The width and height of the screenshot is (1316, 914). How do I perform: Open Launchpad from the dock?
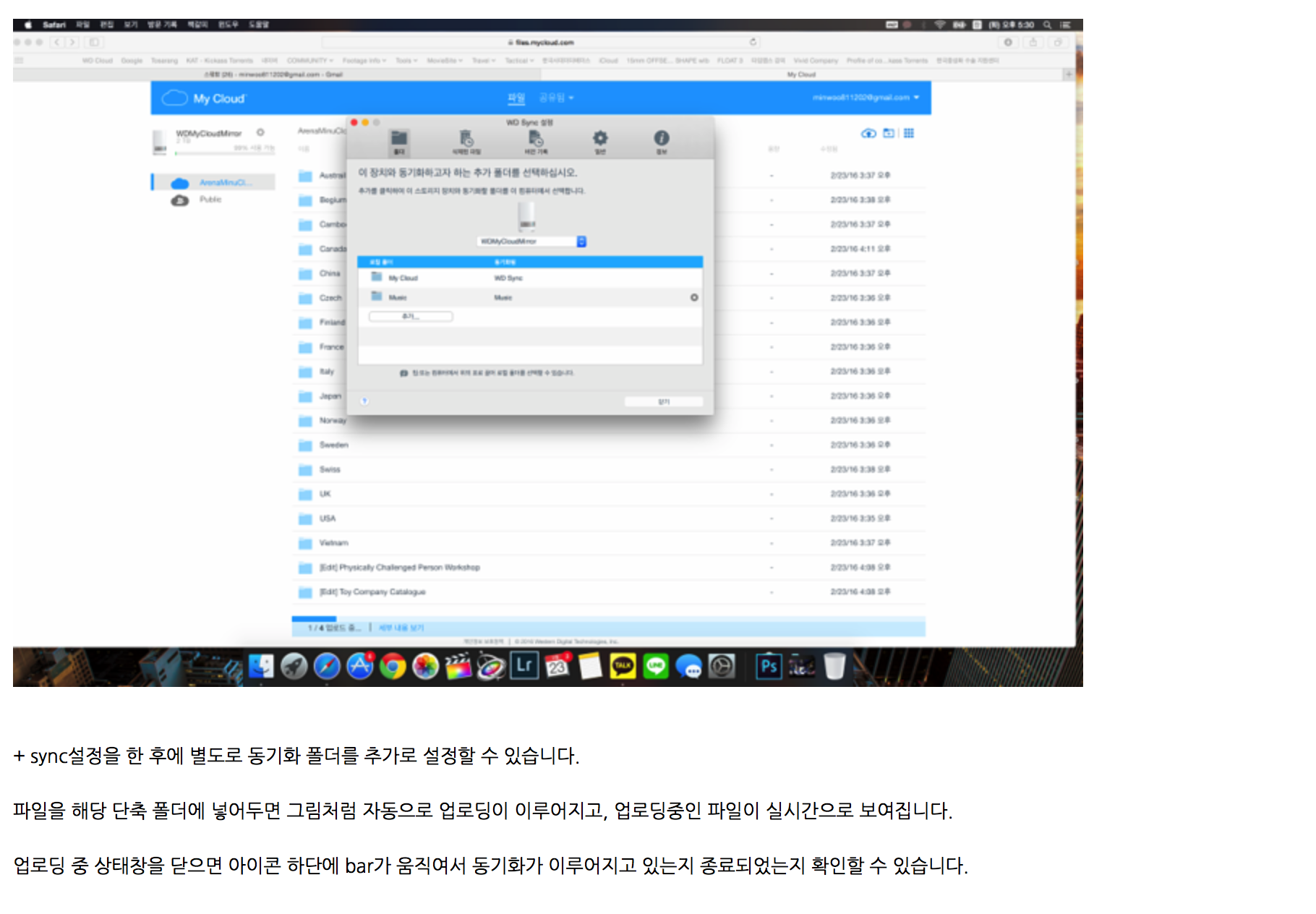294,666
